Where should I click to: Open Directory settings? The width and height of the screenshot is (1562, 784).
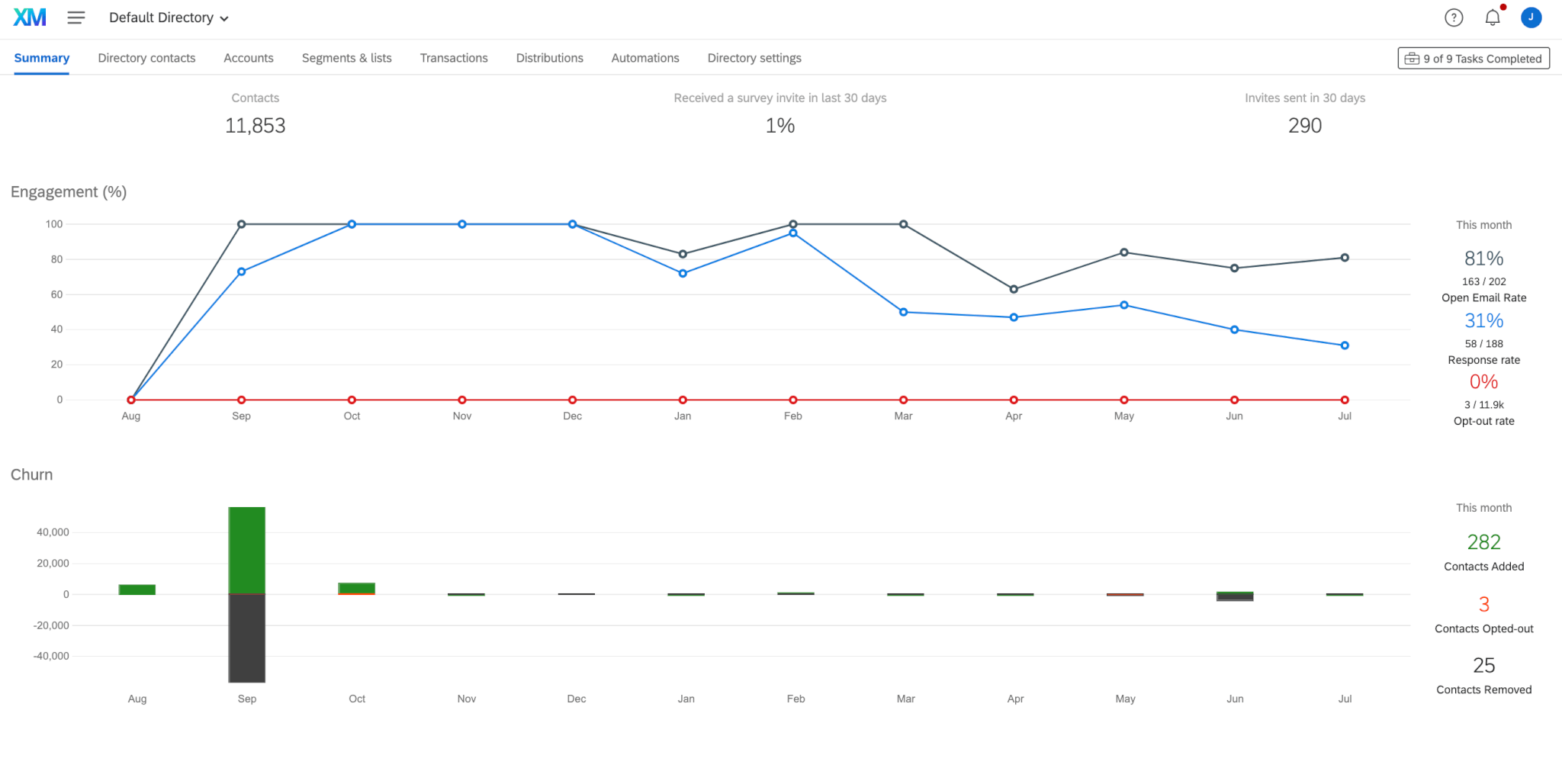(754, 58)
